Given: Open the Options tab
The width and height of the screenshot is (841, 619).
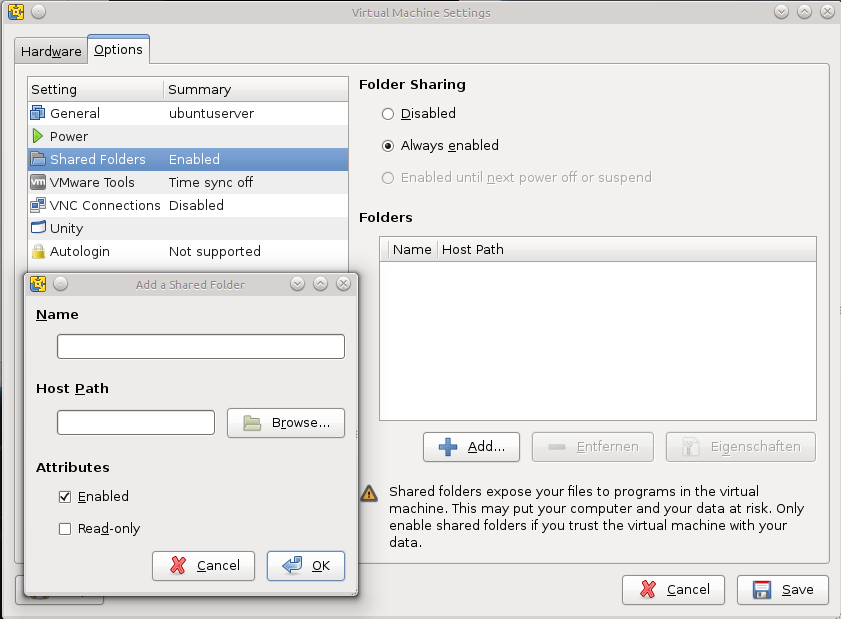Looking at the screenshot, I should pos(118,49).
